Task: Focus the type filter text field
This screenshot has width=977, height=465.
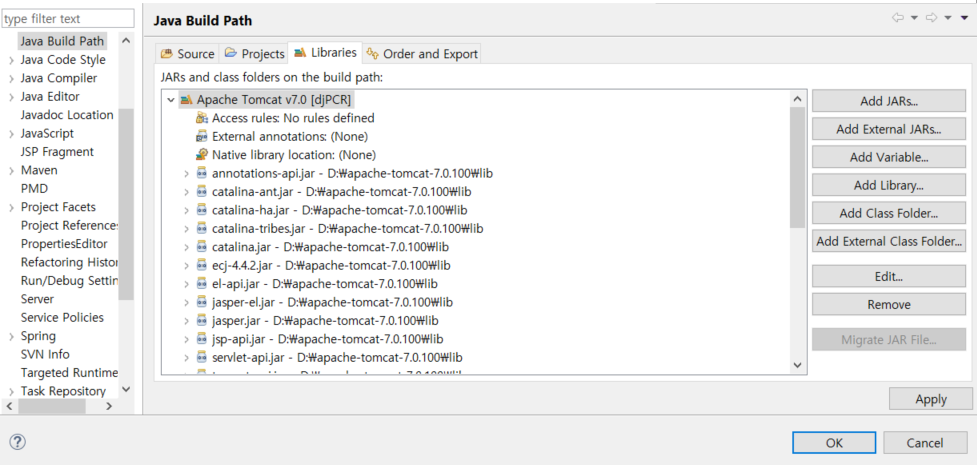Action: [x=68, y=19]
